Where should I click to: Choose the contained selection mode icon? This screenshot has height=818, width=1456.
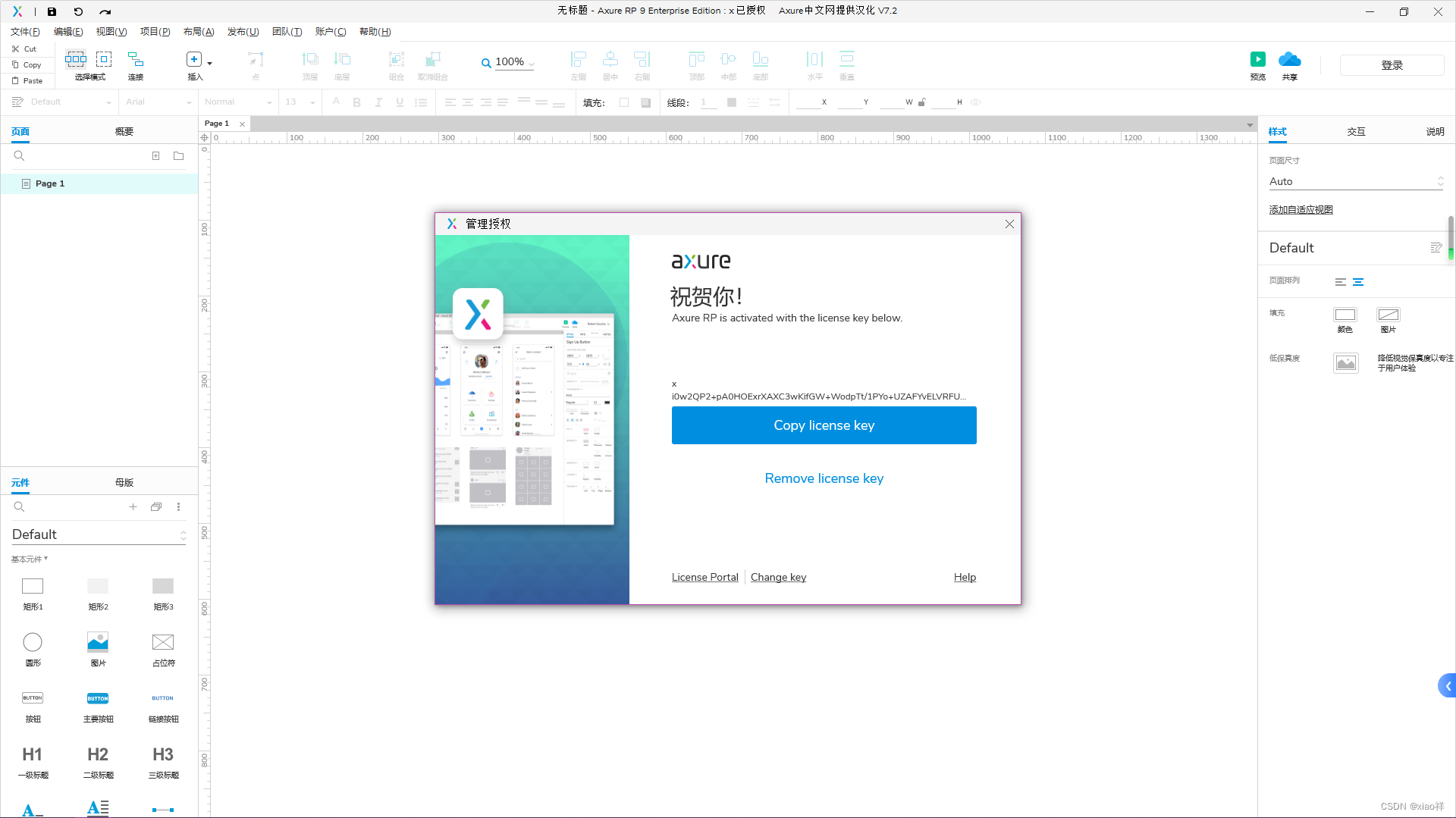click(104, 59)
